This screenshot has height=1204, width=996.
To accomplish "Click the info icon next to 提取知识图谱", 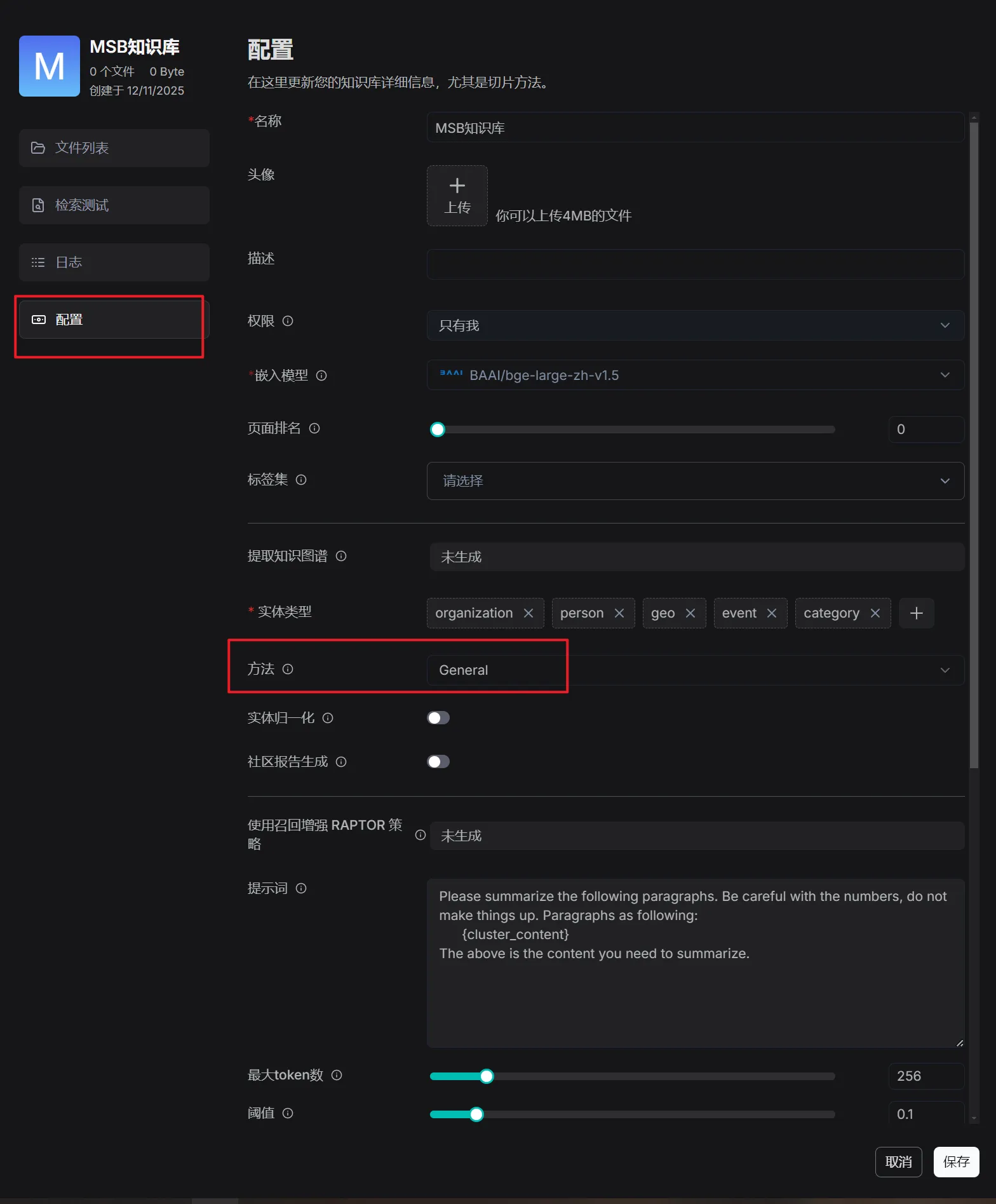I will click(341, 556).
